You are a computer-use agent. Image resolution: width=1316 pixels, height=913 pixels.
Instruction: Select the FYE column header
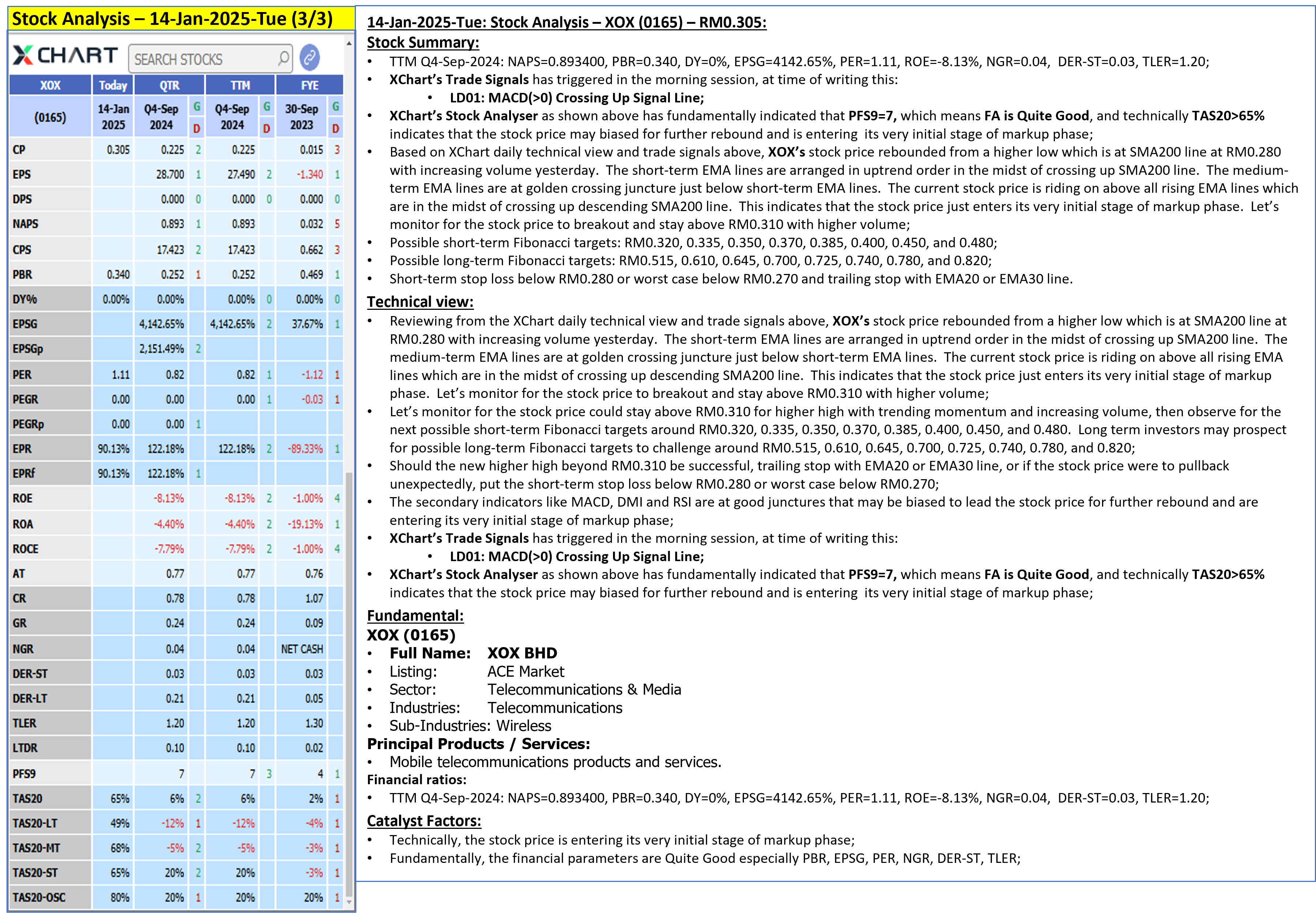(309, 85)
